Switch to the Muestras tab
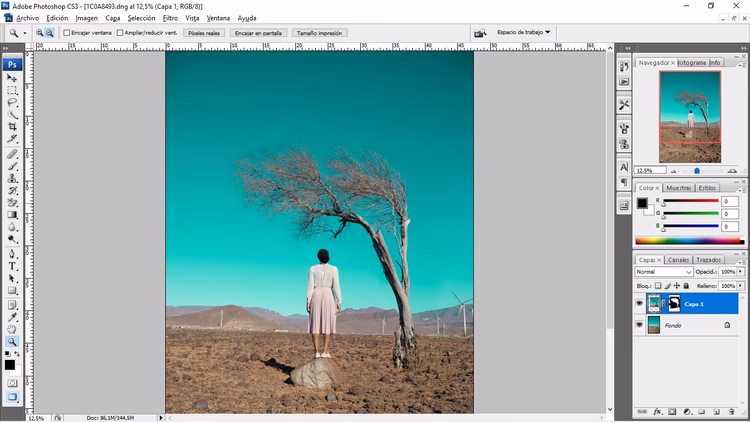The height and width of the screenshot is (422, 750). [679, 188]
